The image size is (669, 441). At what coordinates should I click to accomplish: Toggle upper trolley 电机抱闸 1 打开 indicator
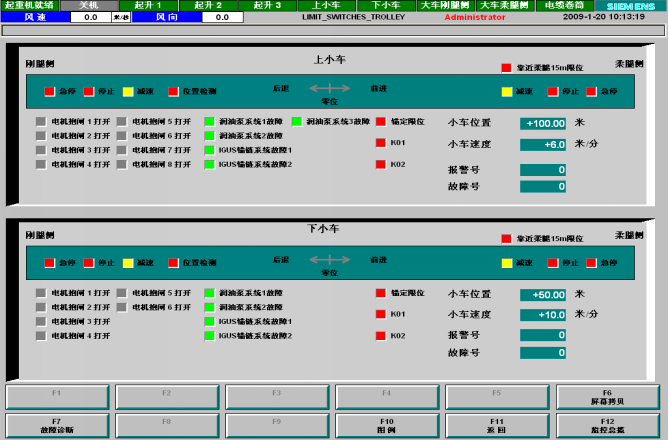click(x=40, y=122)
